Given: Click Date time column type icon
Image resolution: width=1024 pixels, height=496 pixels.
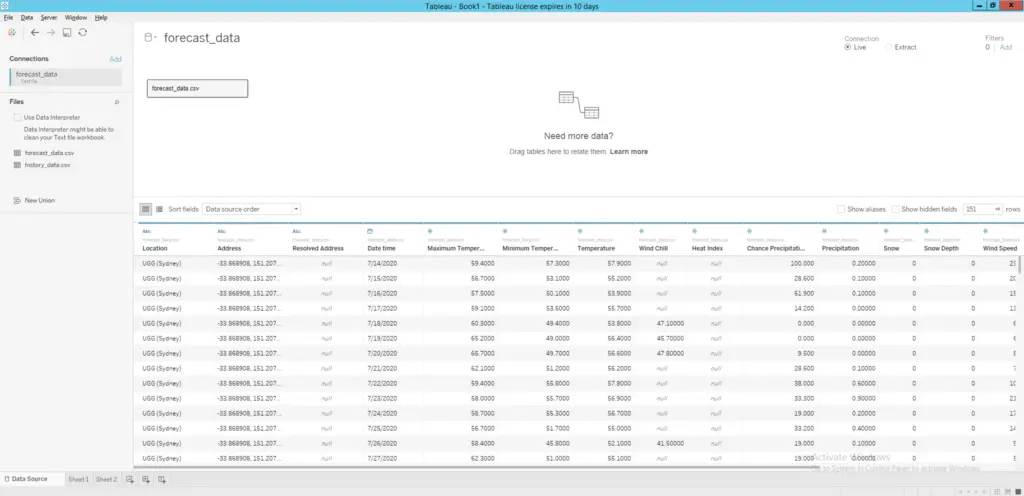Looking at the screenshot, I should pyautogui.click(x=370, y=231).
